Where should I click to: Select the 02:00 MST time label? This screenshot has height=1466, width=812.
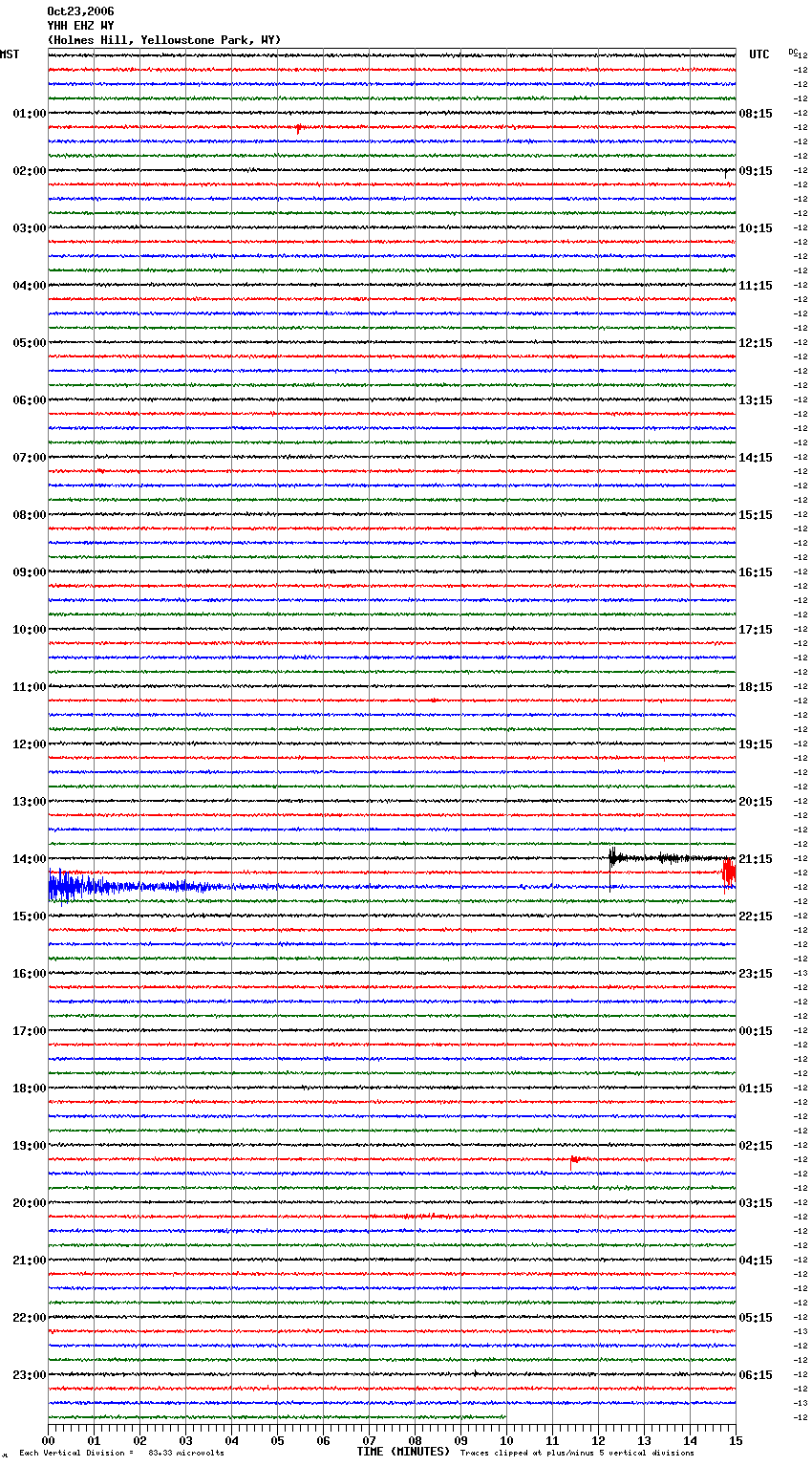pyautogui.click(x=30, y=171)
